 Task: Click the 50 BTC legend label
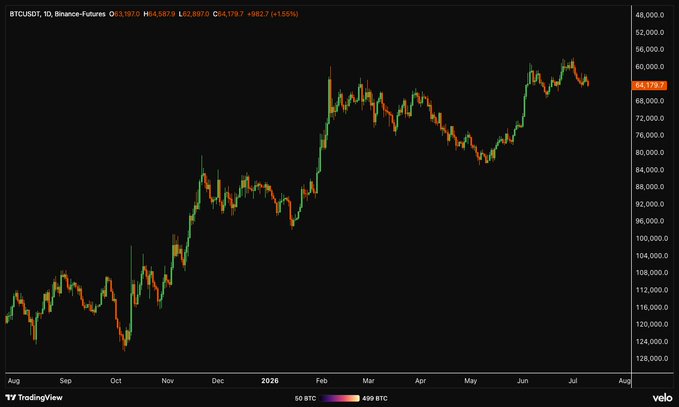tap(305, 398)
